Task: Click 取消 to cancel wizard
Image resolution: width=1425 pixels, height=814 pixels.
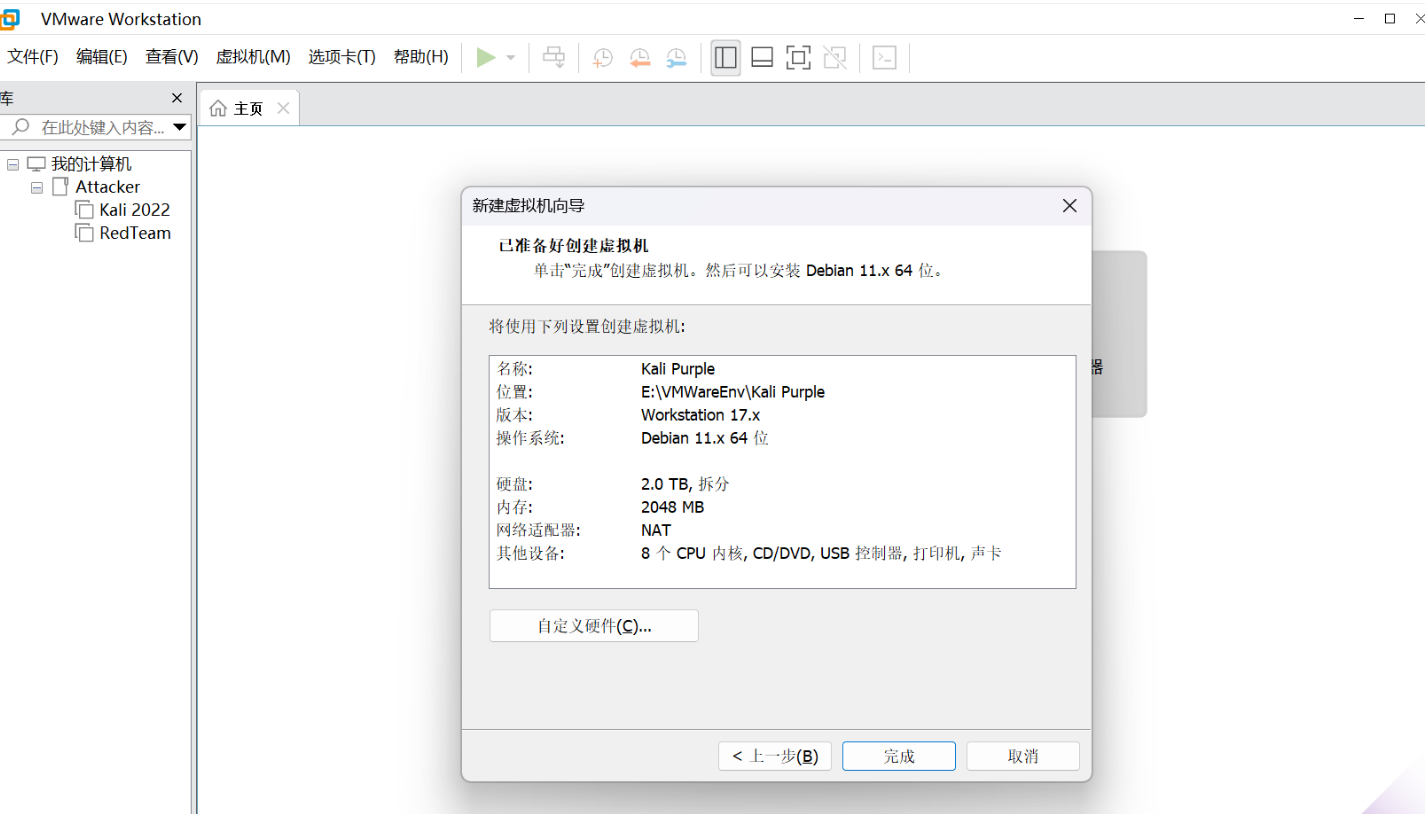Action: point(1023,756)
